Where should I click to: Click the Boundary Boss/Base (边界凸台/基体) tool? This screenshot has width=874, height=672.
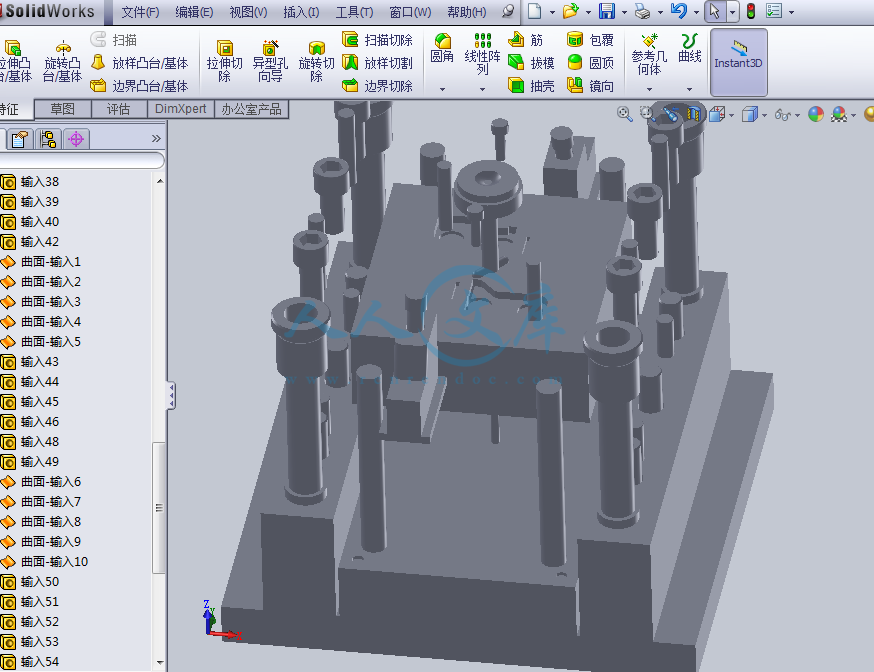coord(139,86)
